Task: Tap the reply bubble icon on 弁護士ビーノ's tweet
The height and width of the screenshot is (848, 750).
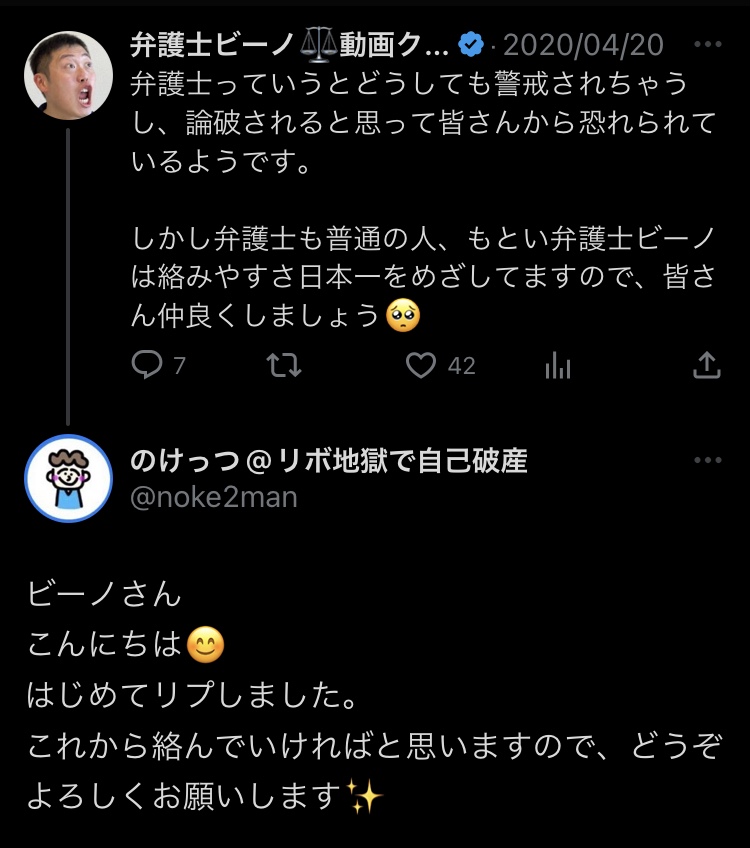Action: [147, 366]
